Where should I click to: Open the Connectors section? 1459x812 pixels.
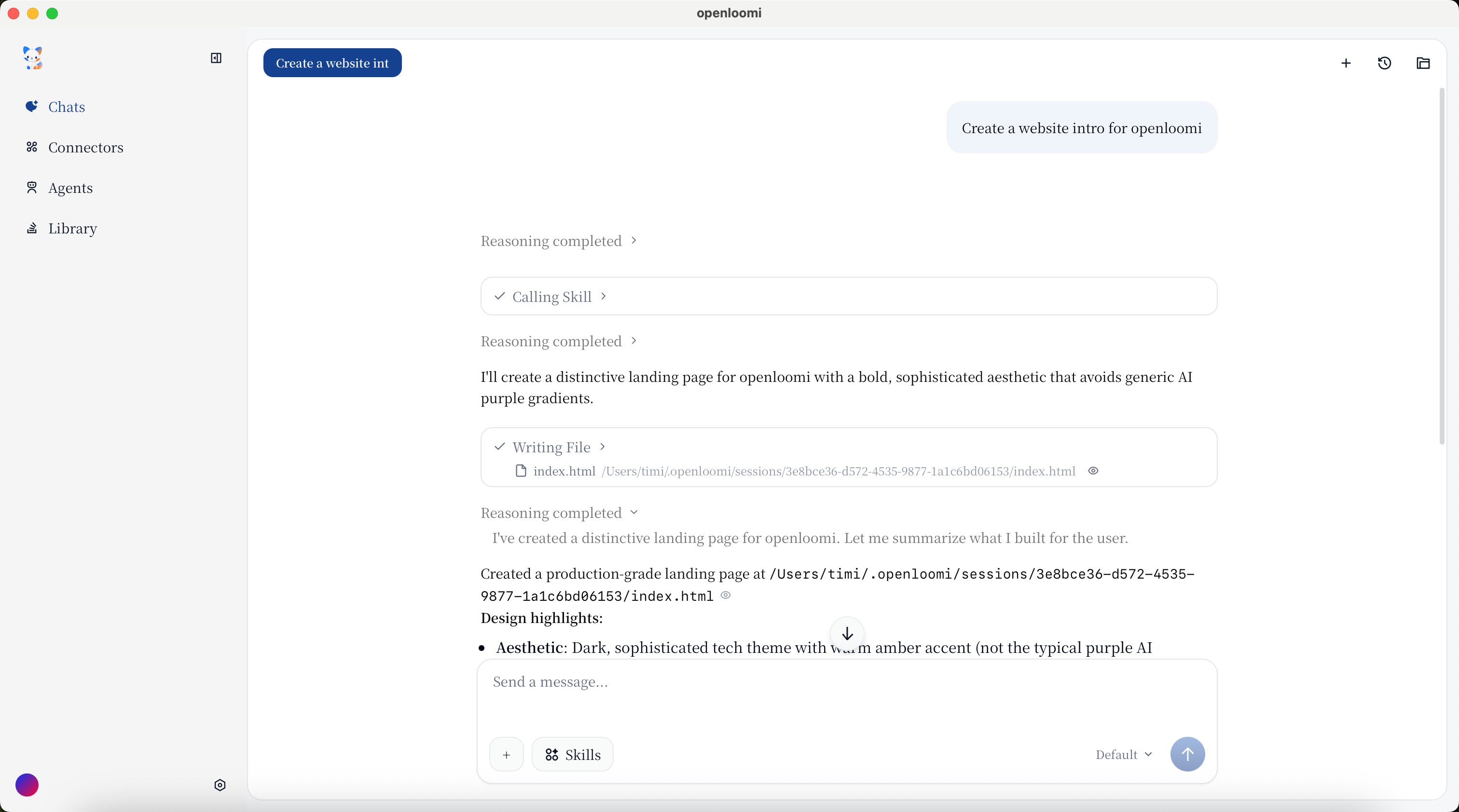pyautogui.click(x=74, y=147)
